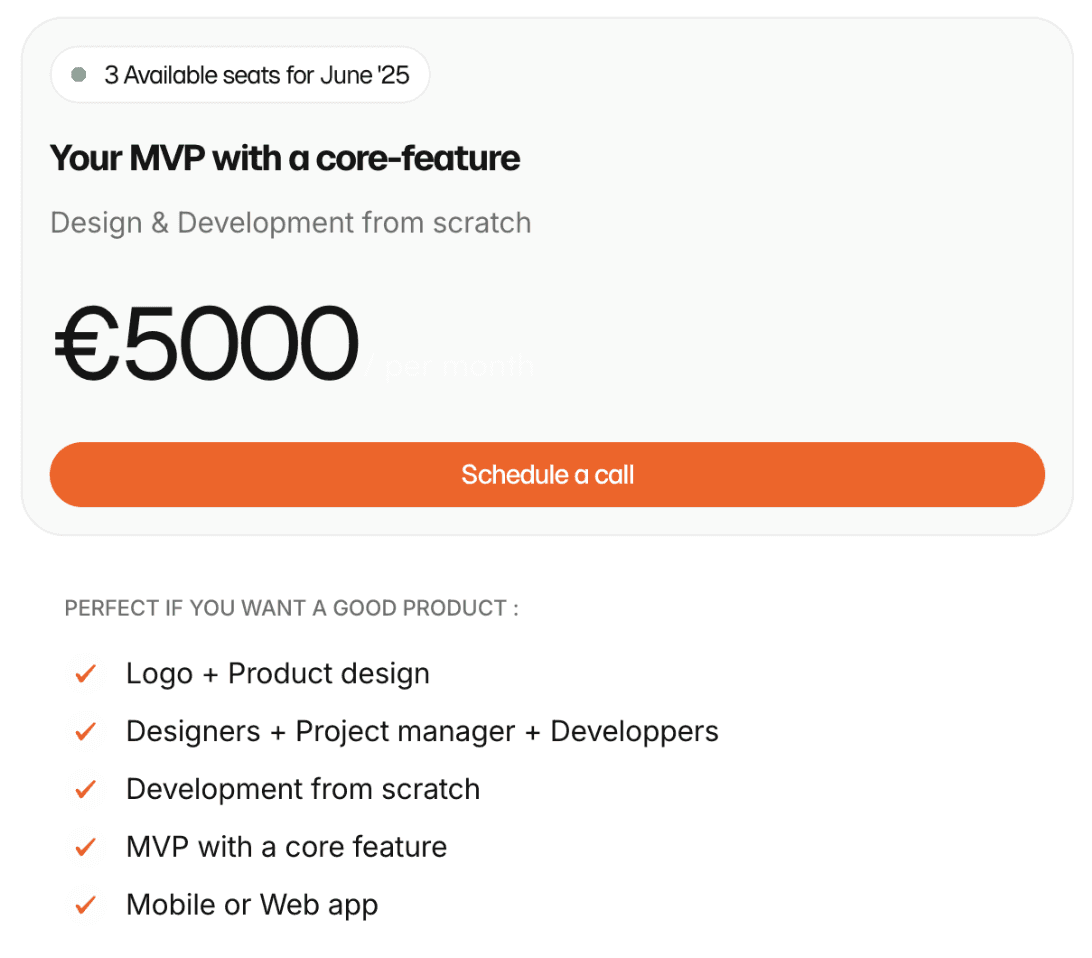1092x958 pixels.
Task: Click checkmark beside MVP with a core feature
Action: [x=86, y=847]
